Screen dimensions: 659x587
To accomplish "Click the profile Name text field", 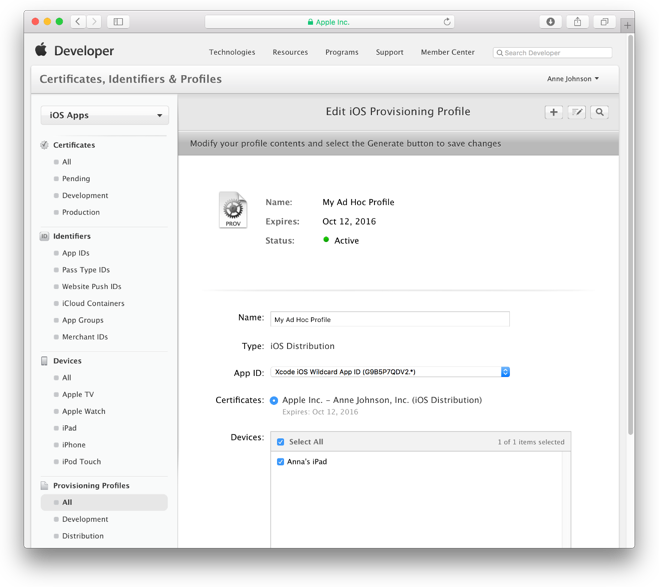I will pyautogui.click(x=390, y=319).
